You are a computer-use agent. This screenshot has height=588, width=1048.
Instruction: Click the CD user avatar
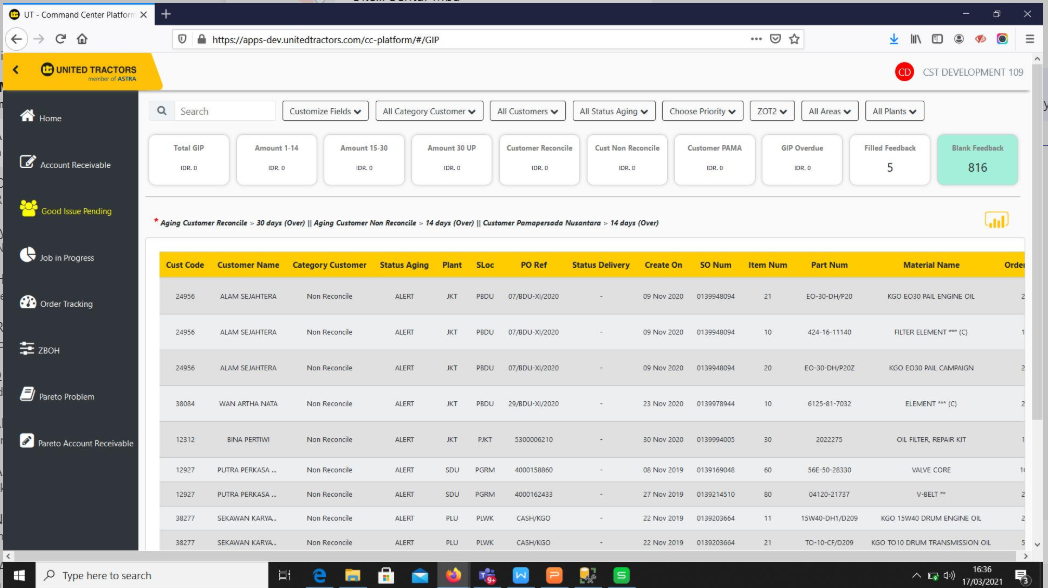(x=904, y=72)
